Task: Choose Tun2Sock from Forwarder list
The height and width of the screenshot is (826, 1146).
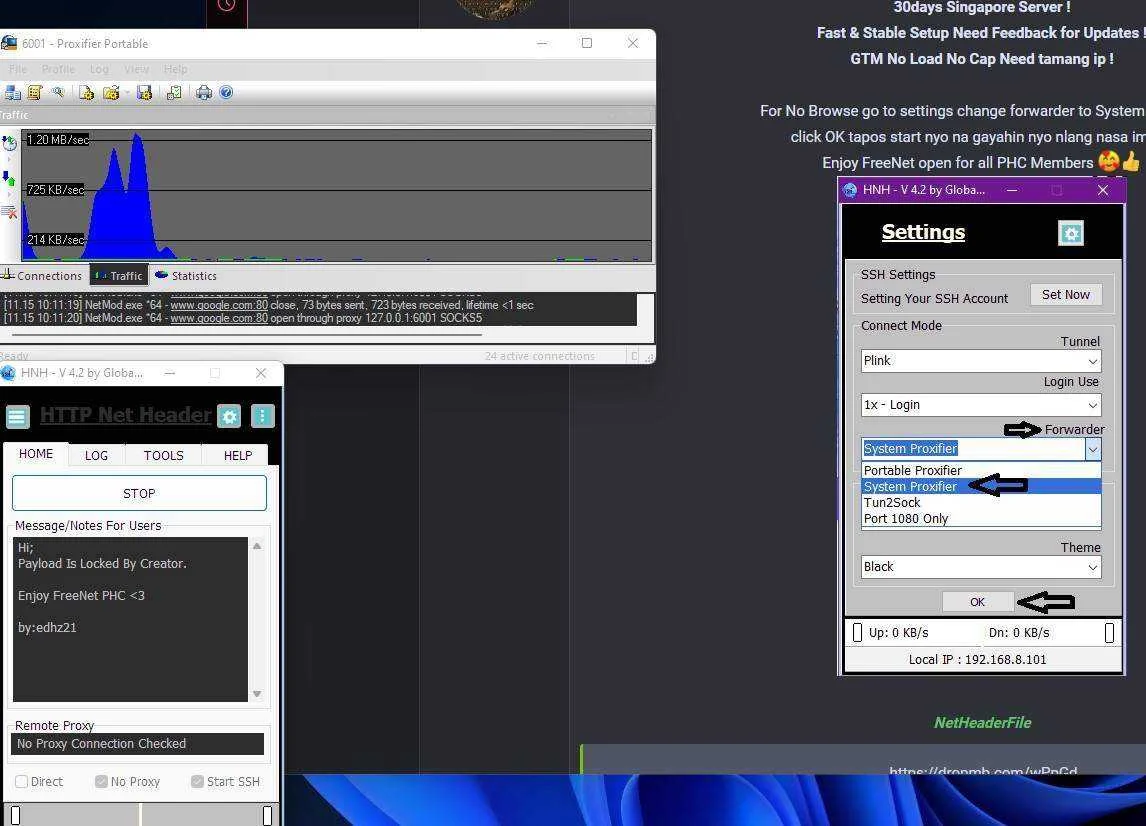Action: (x=981, y=502)
